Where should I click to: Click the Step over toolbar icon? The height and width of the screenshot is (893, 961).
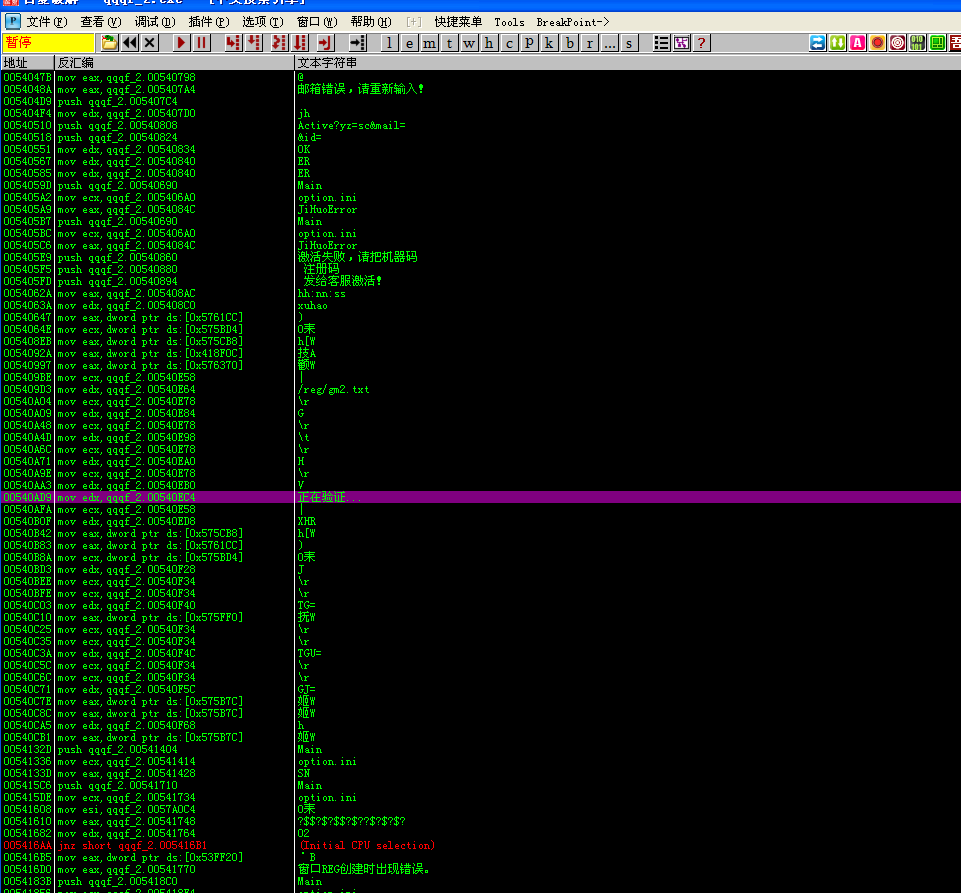(x=254, y=43)
